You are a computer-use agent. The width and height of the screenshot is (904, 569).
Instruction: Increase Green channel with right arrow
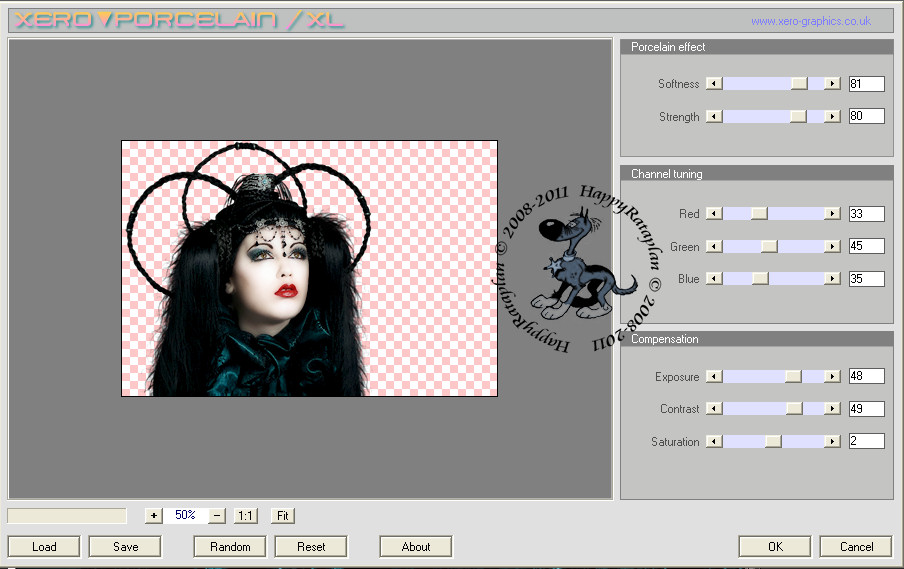832,246
